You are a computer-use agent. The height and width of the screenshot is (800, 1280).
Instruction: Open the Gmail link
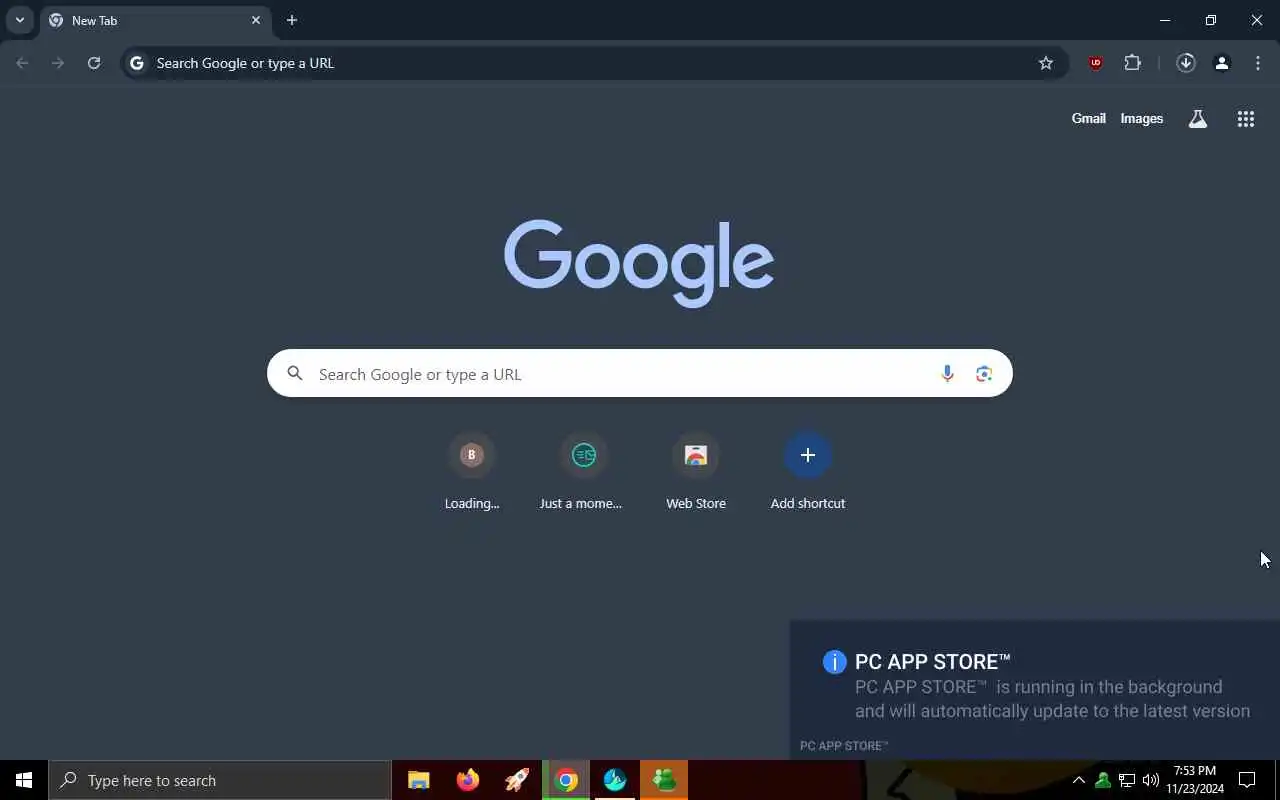click(x=1089, y=119)
